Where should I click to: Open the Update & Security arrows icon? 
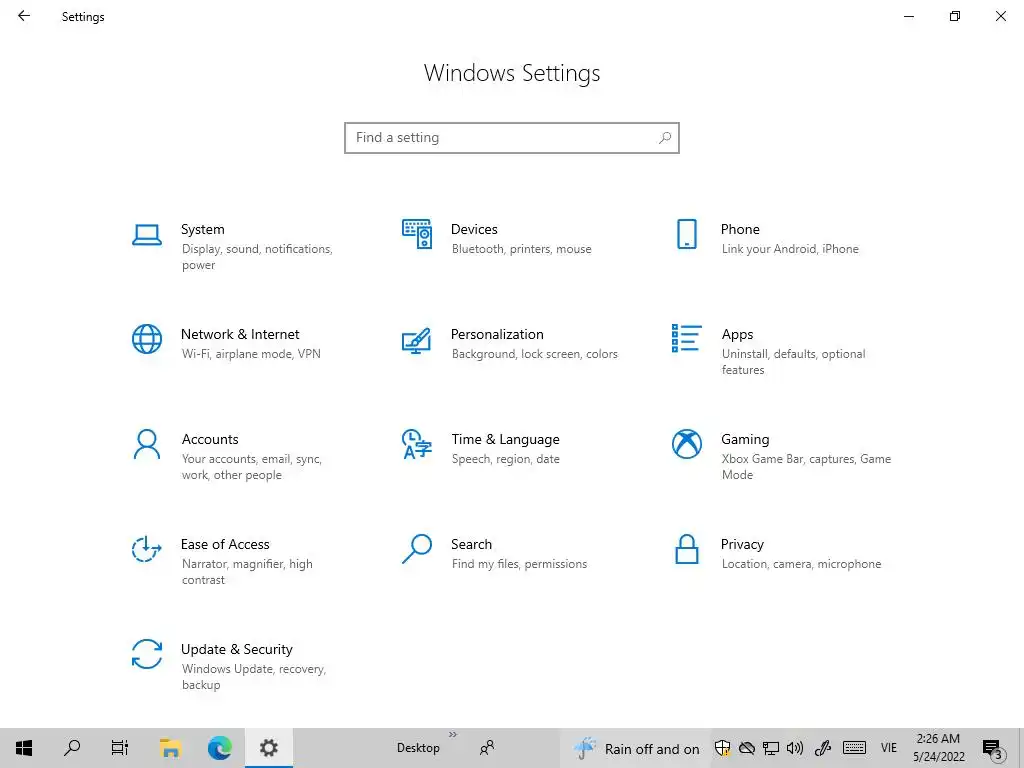[147, 654]
